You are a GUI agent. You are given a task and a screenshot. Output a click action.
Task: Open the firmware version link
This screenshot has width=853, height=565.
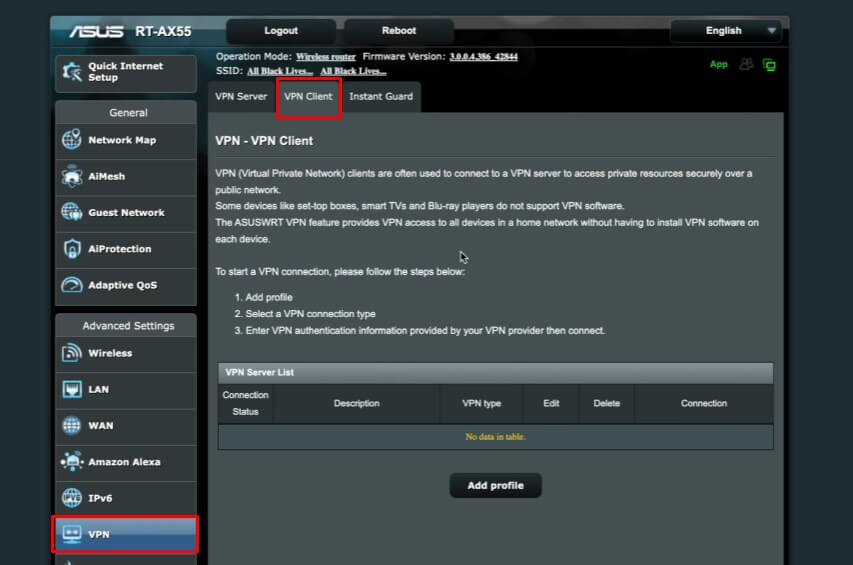point(484,57)
